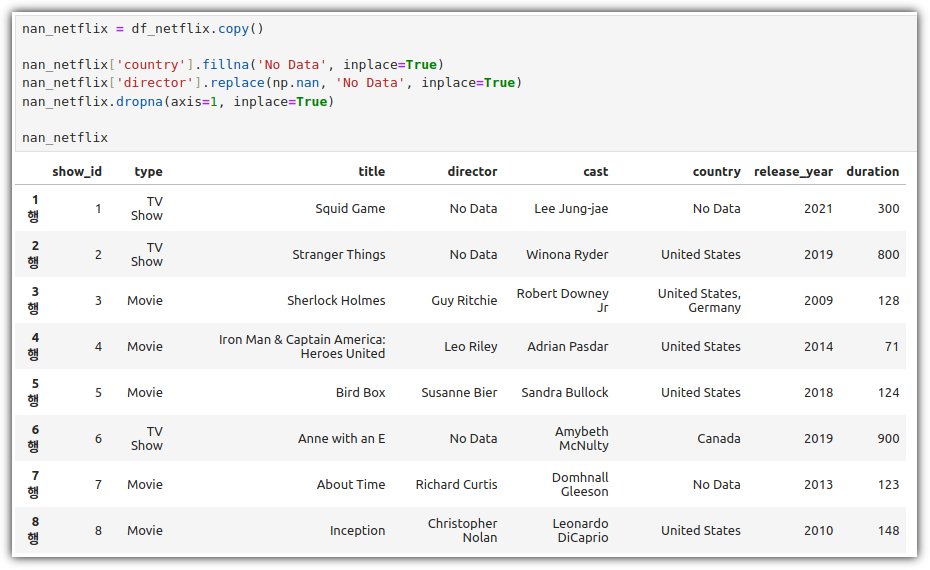Select the Iron Man & Captain America title cell

pos(302,346)
